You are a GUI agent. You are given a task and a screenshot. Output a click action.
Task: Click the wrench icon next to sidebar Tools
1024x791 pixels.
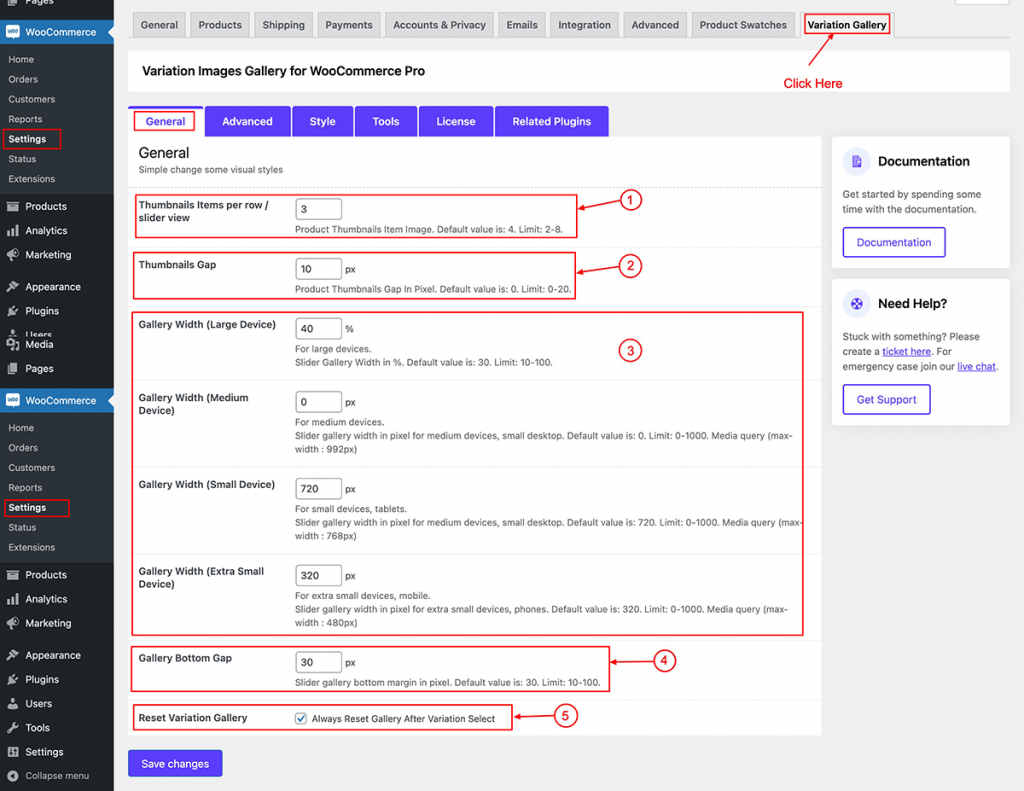click(12, 728)
